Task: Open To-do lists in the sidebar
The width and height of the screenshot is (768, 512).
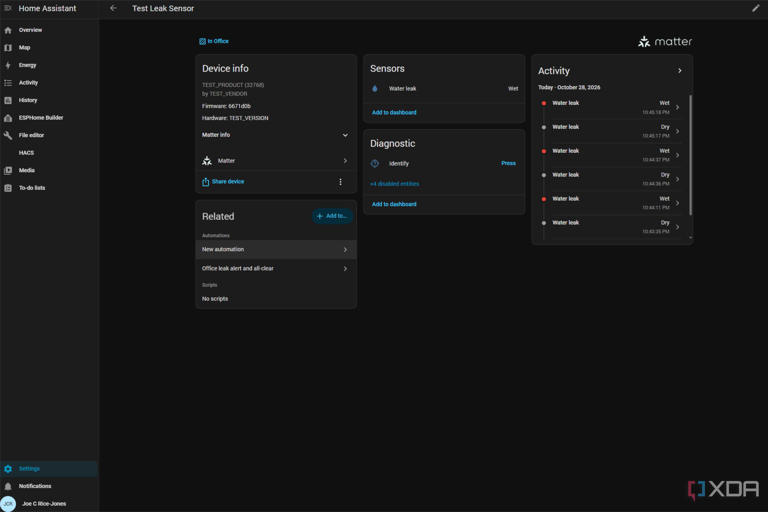Action: (49, 188)
